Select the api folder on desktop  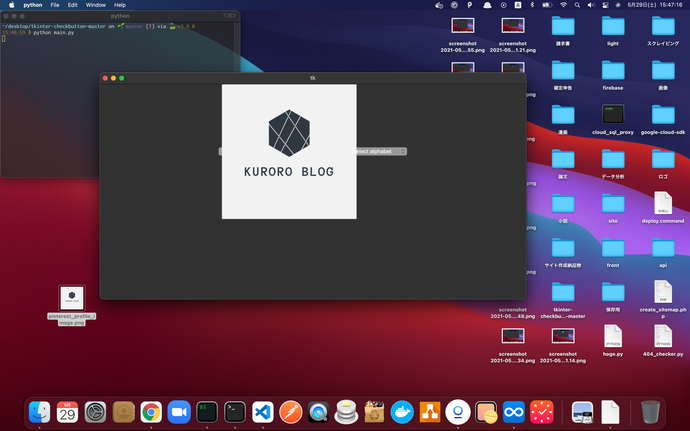tap(663, 252)
